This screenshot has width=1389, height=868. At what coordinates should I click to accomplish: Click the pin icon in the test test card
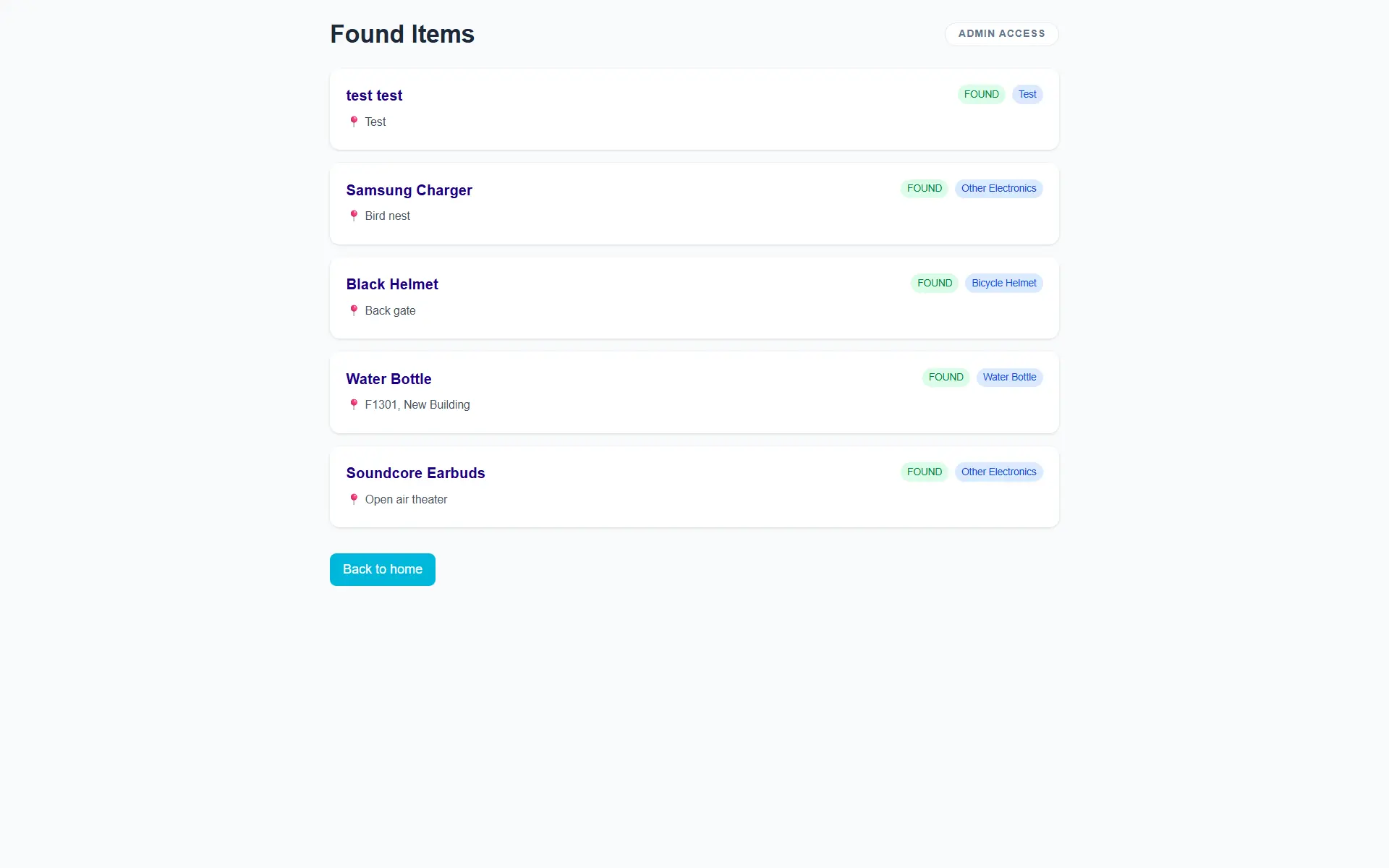pyautogui.click(x=354, y=122)
